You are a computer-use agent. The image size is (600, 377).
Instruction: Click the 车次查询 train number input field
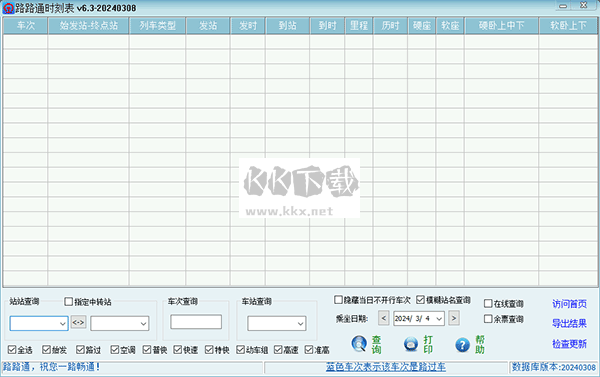pos(196,322)
